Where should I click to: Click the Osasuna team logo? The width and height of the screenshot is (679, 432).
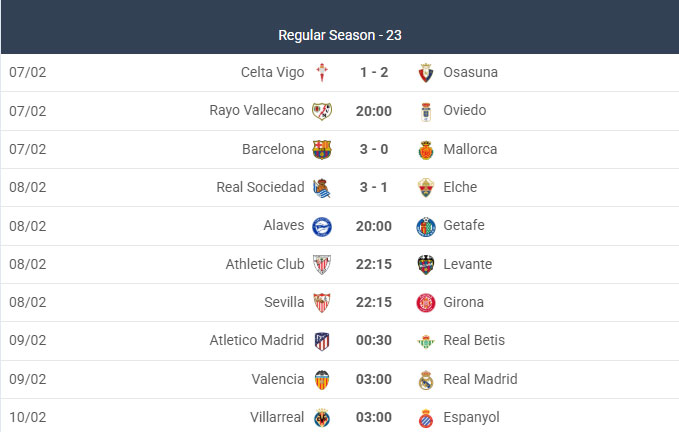[426, 72]
